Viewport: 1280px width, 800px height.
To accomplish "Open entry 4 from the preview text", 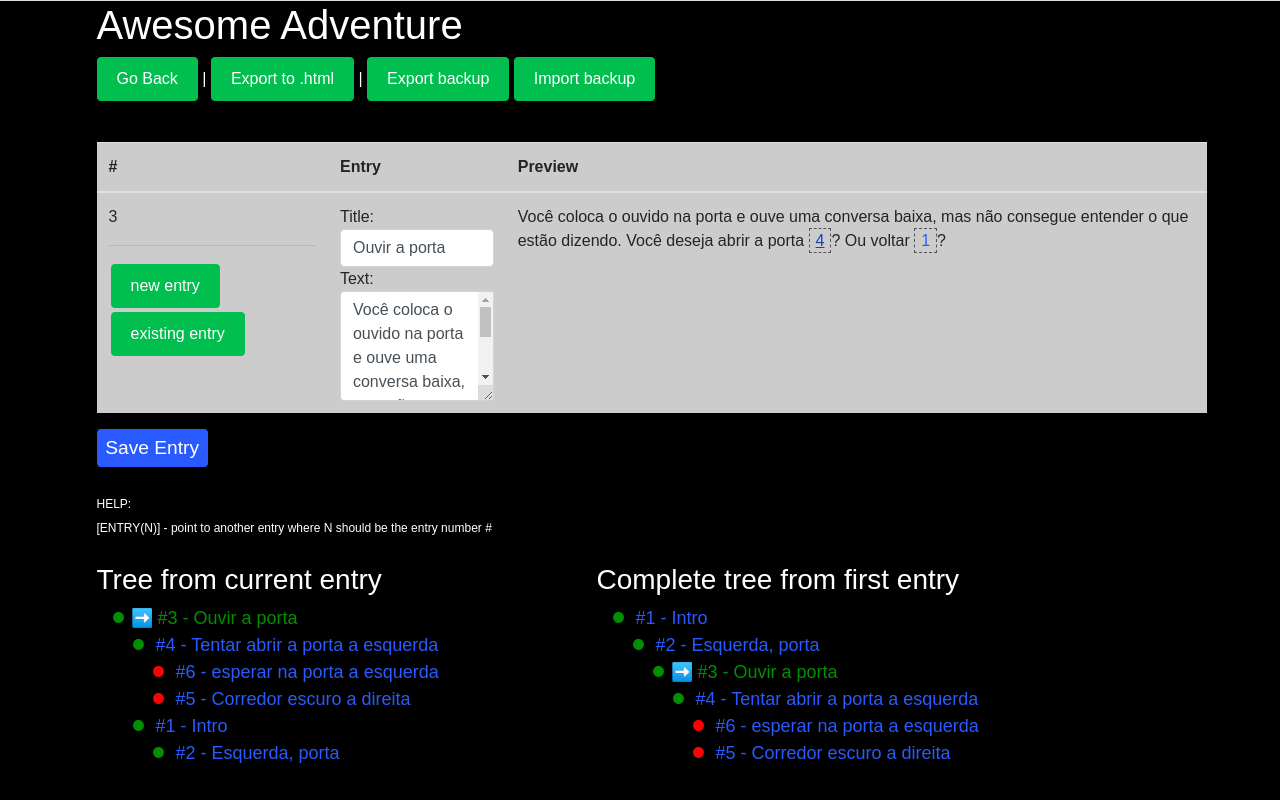I will click(818, 239).
